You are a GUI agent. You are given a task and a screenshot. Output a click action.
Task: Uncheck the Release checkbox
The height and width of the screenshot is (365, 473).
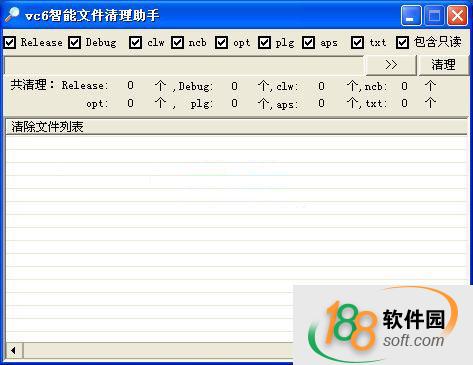point(10,43)
